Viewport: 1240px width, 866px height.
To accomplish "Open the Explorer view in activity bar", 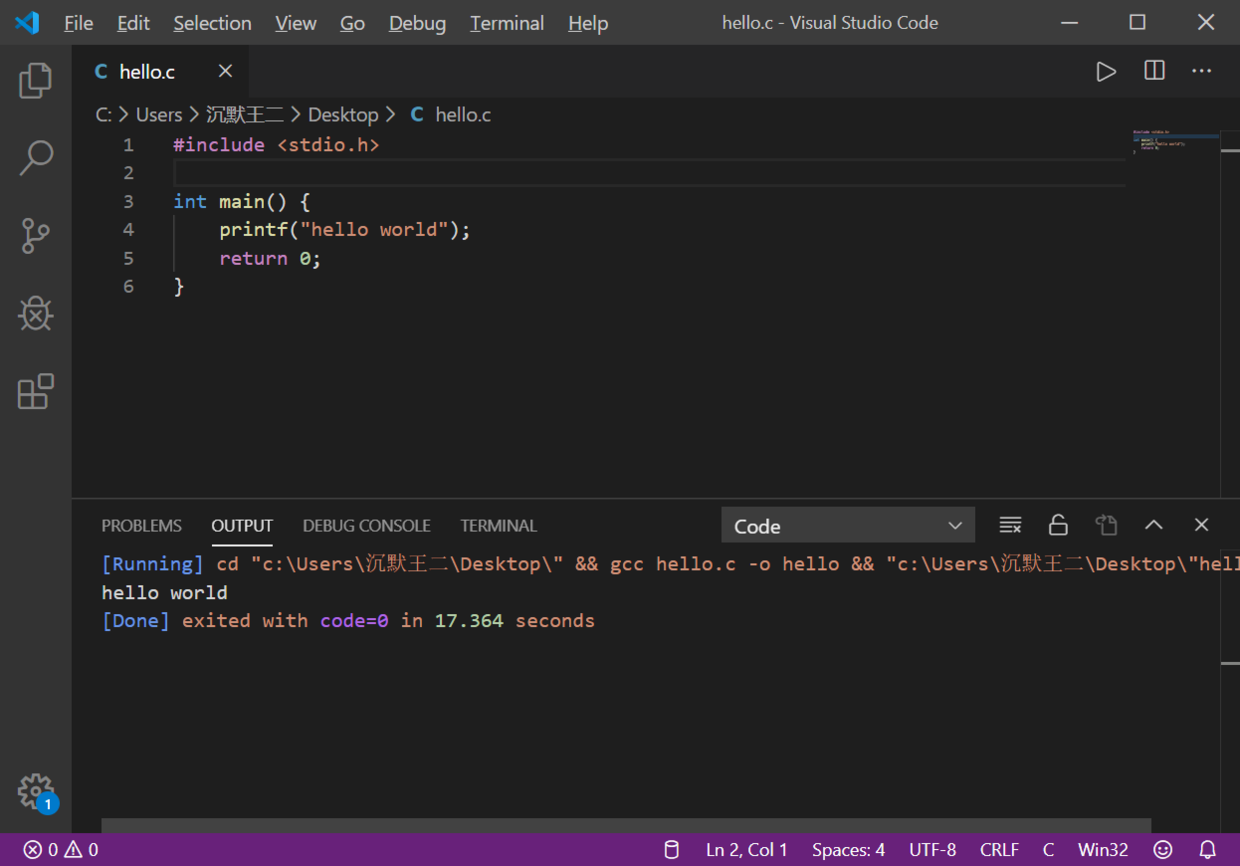I will (36, 81).
